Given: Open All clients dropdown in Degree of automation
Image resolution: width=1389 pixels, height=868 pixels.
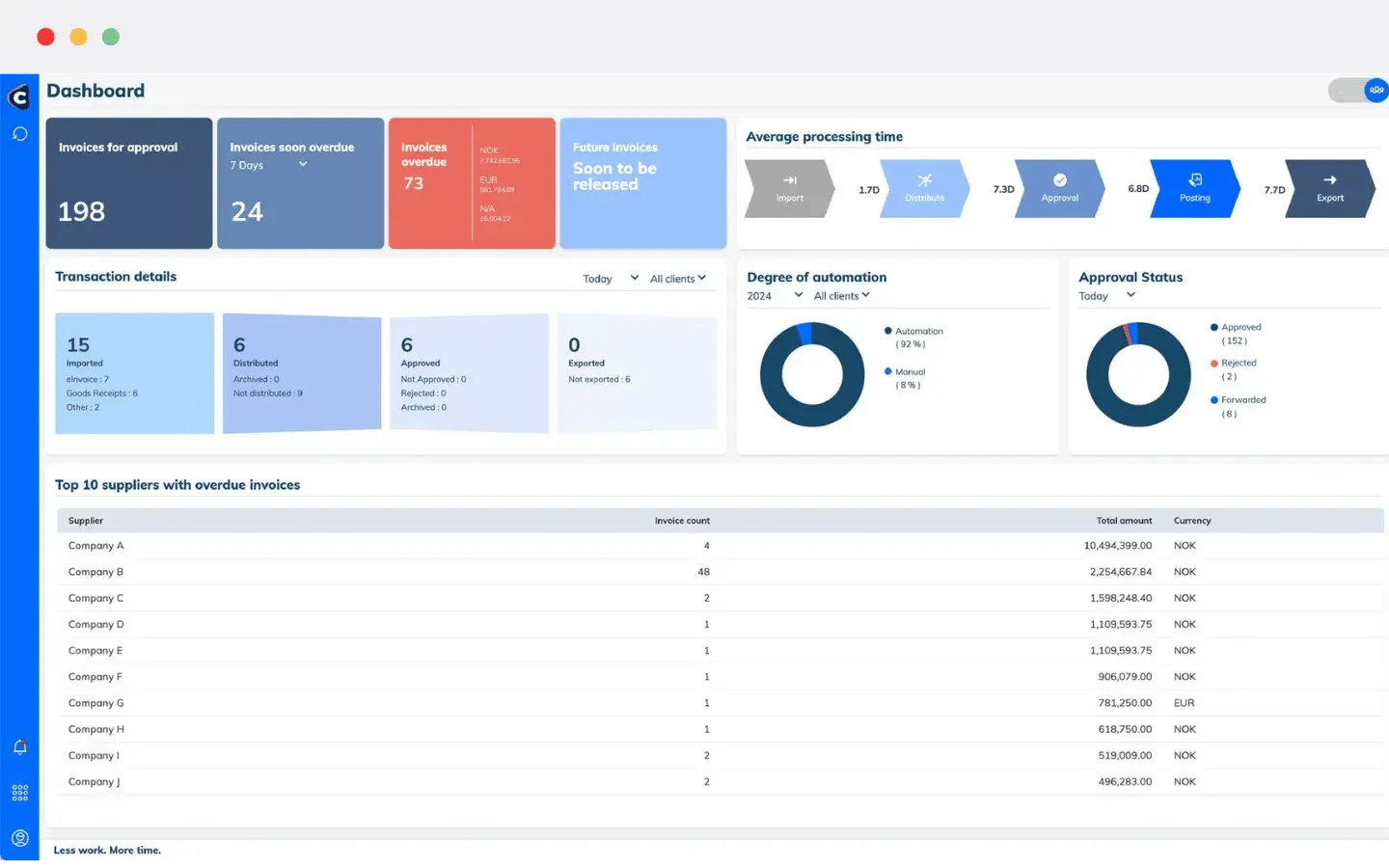Looking at the screenshot, I should 842,296.
